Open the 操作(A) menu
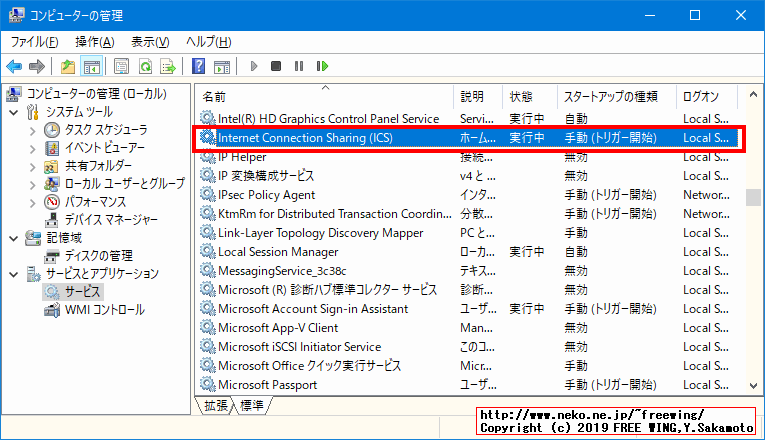This screenshot has width=765, height=440. [95, 42]
